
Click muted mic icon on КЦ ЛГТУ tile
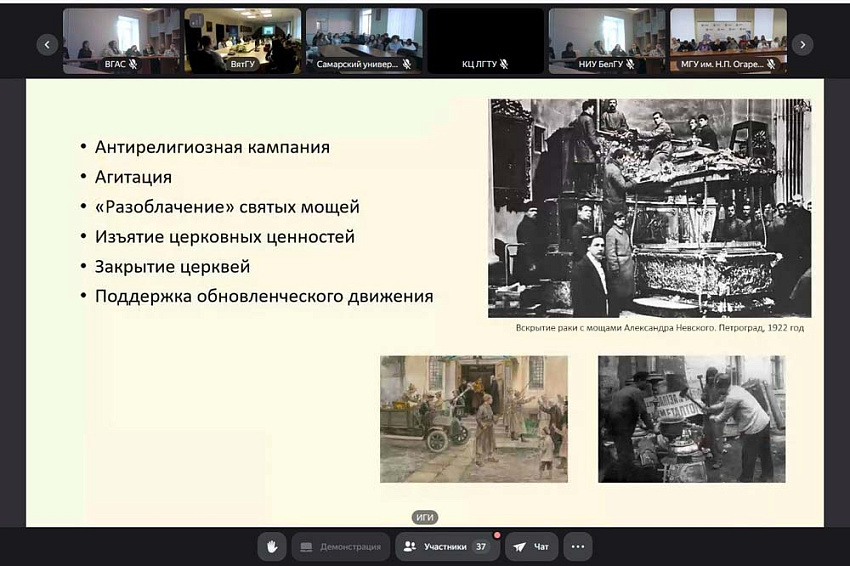click(504, 65)
